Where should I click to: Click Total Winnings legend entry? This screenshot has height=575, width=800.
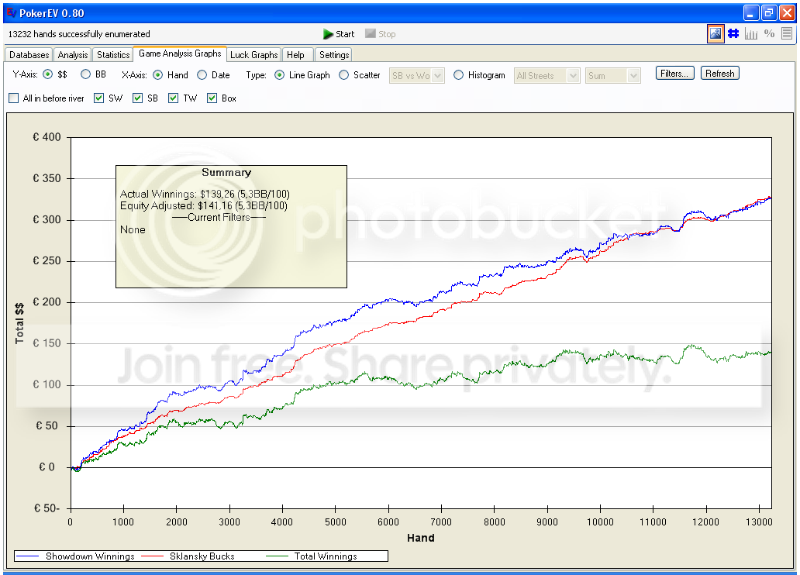click(312, 556)
